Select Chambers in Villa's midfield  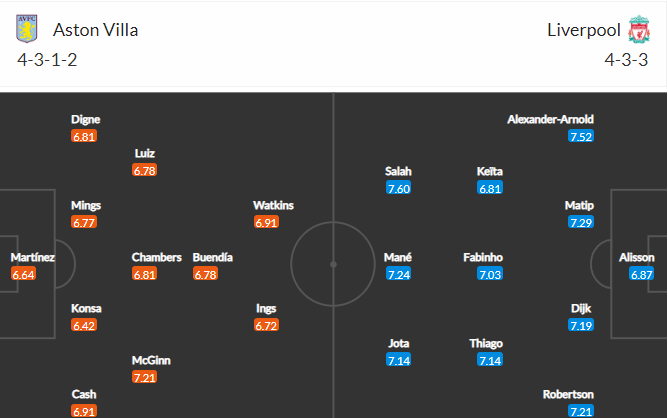click(156, 257)
